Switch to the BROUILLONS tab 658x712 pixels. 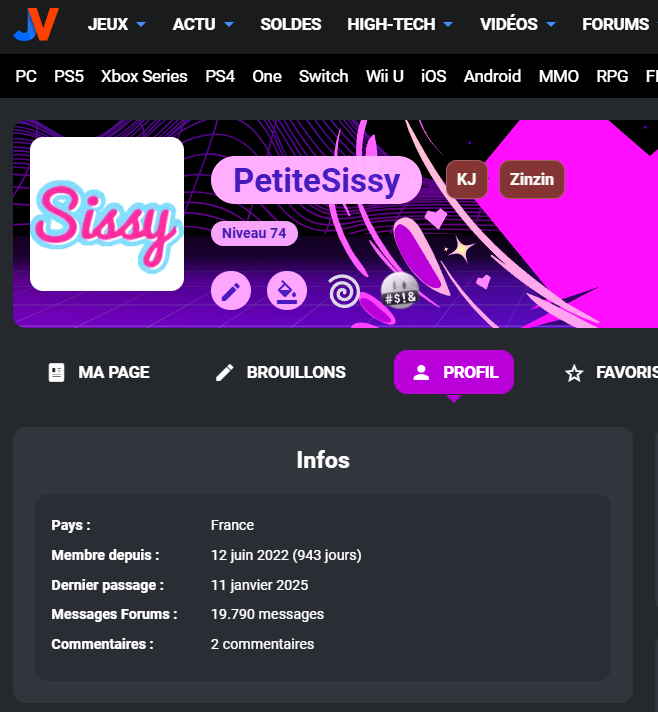pyautogui.click(x=280, y=372)
